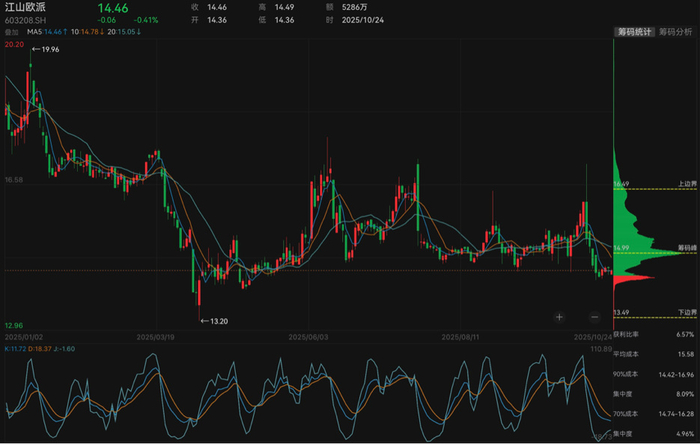This screenshot has height=444, width=700.
Task: Click the 2025/10/24 date axis label
Action: pyautogui.click(x=591, y=337)
